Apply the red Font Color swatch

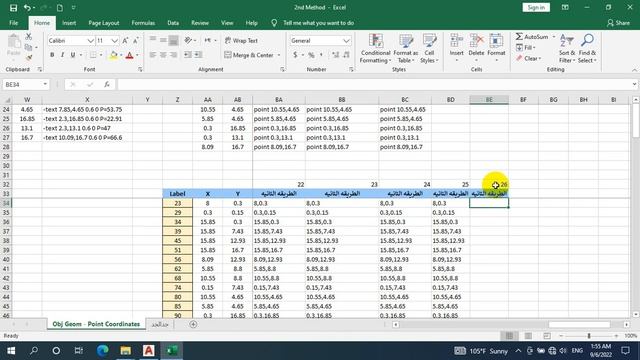(129, 55)
